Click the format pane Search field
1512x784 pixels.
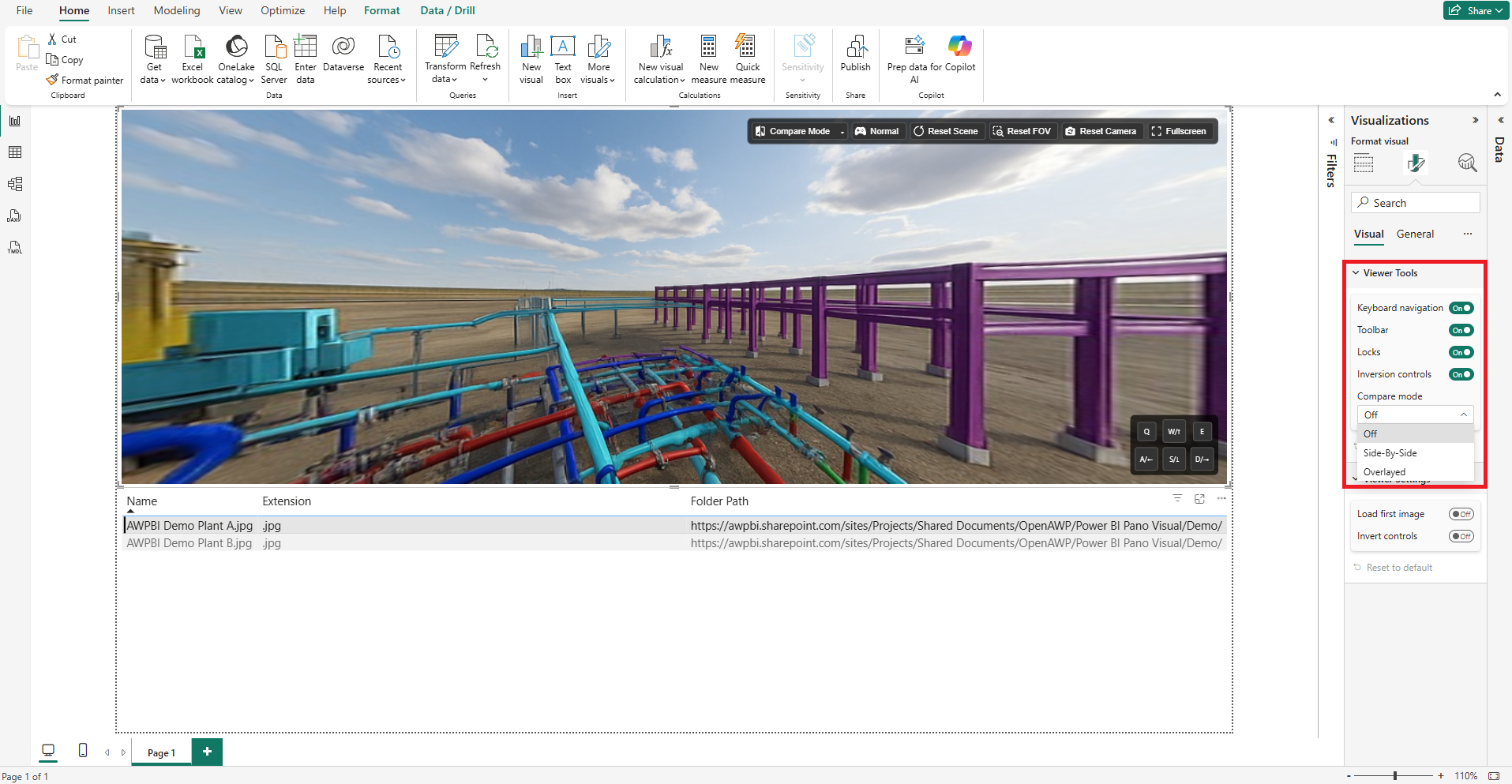[x=1415, y=203]
